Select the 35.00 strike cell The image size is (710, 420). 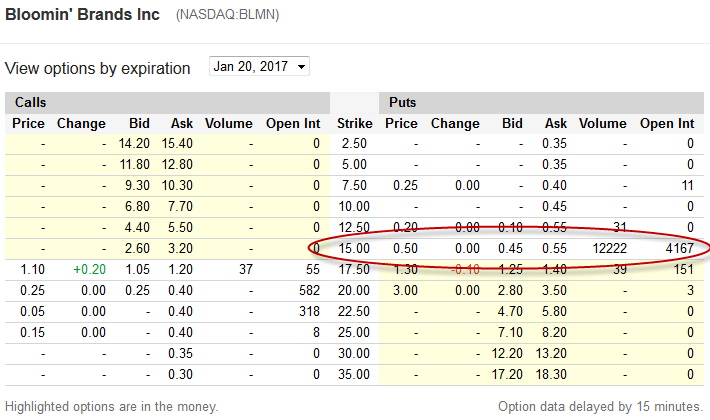[354, 375]
